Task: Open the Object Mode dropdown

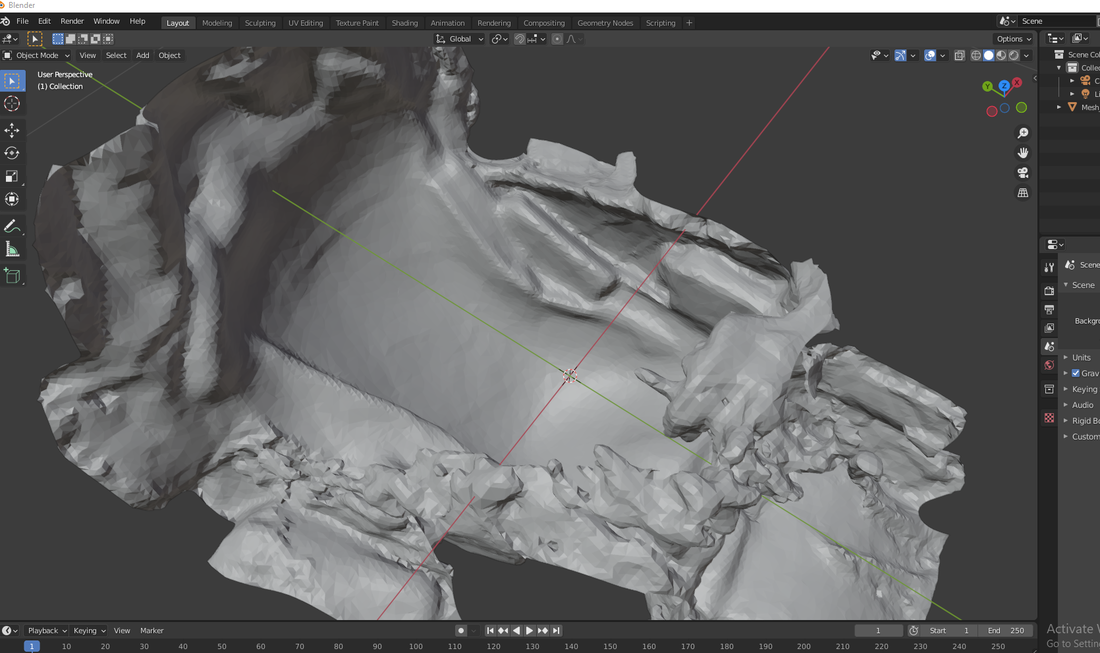Action: pos(36,55)
